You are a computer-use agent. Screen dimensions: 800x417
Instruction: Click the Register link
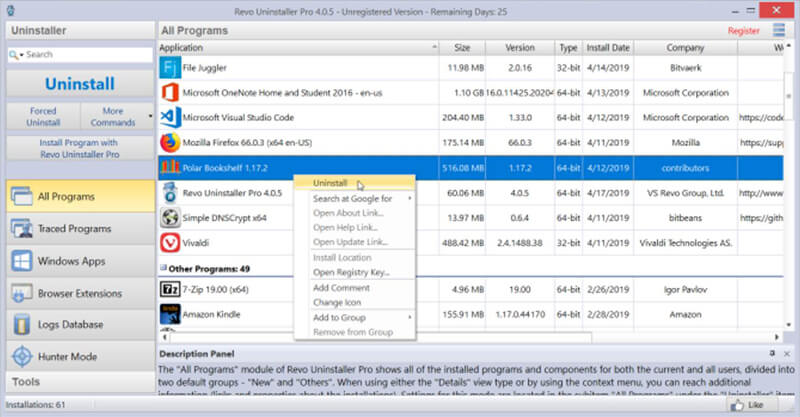click(743, 31)
